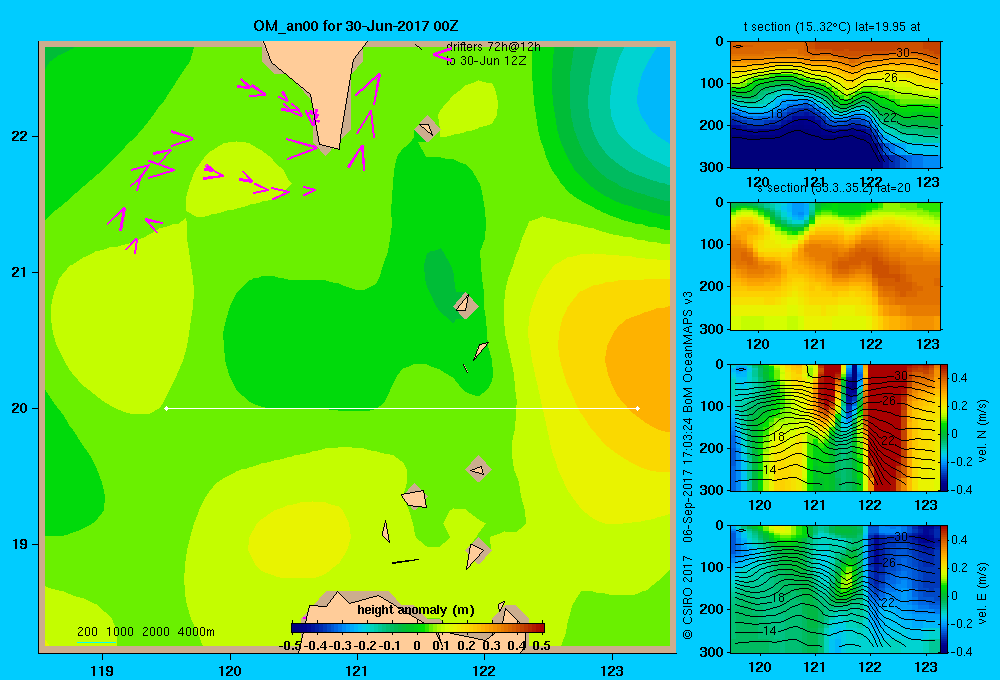1000x680 pixels.
Task: Click latitude tick label "21" on main map
Action: point(19,272)
